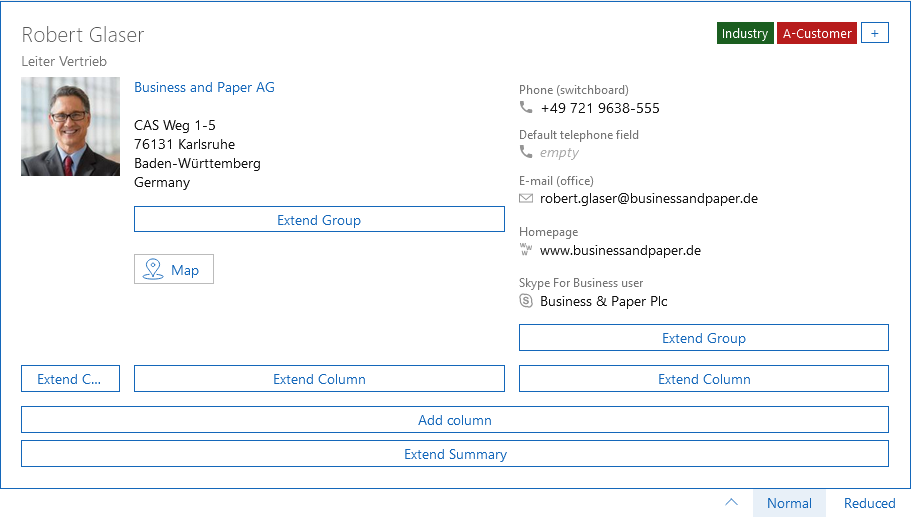Click Extend Group under Skype field
Image resolution: width=911 pixels, height=517 pixels.
pyautogui.click(x=703, y=338)
